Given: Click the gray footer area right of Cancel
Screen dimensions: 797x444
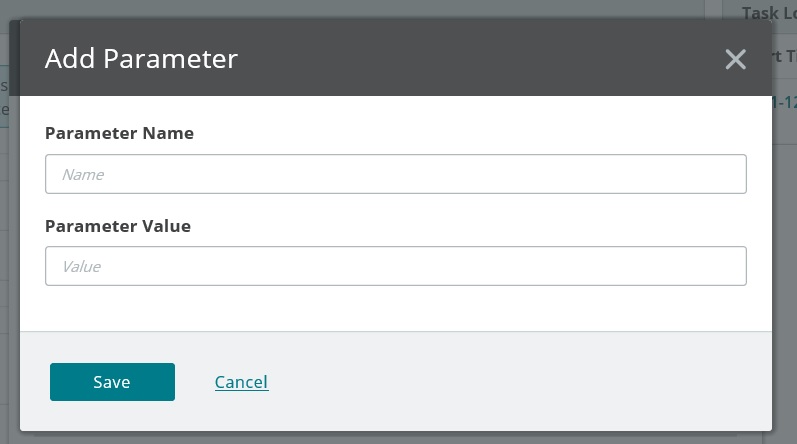Looking at the screenshot, I should pyautogui.click(x=520, y=382).
